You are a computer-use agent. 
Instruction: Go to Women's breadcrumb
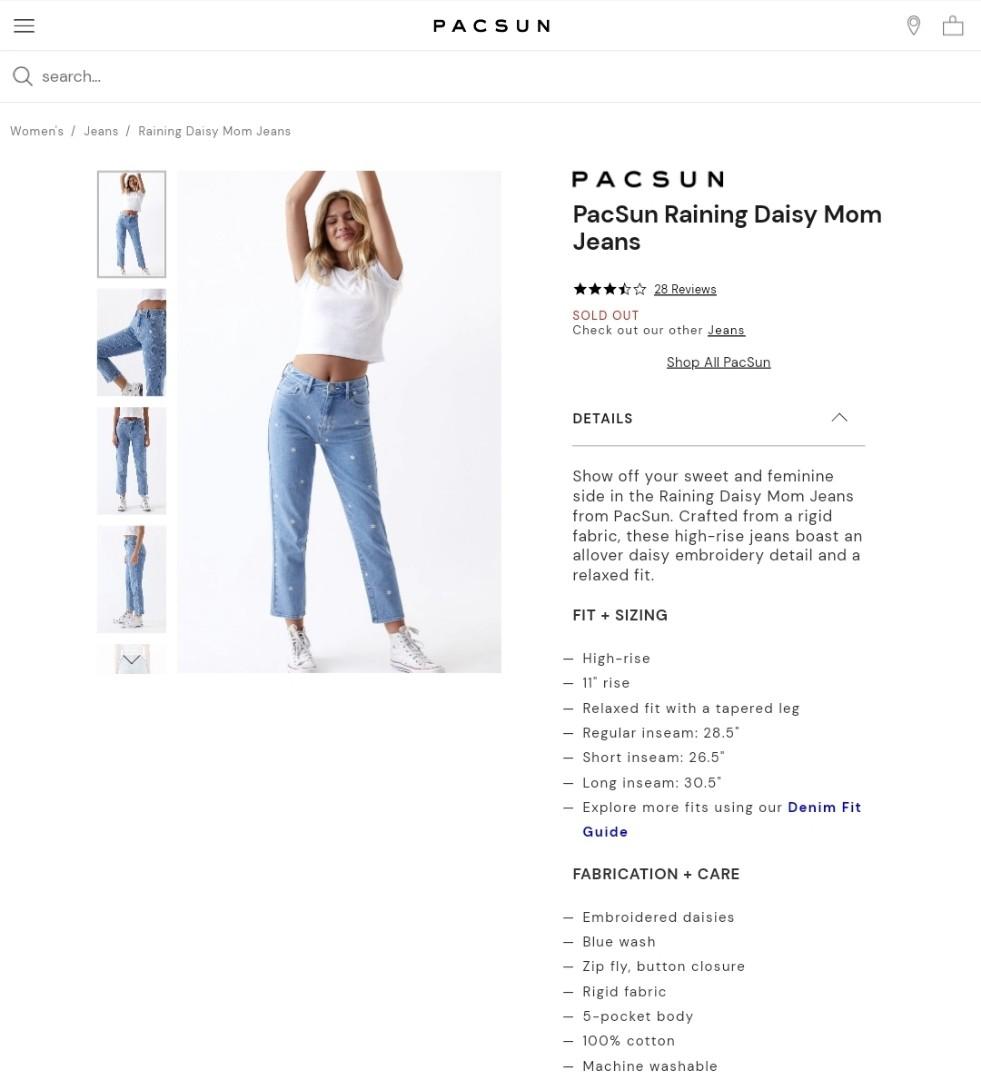pos(37,131)
